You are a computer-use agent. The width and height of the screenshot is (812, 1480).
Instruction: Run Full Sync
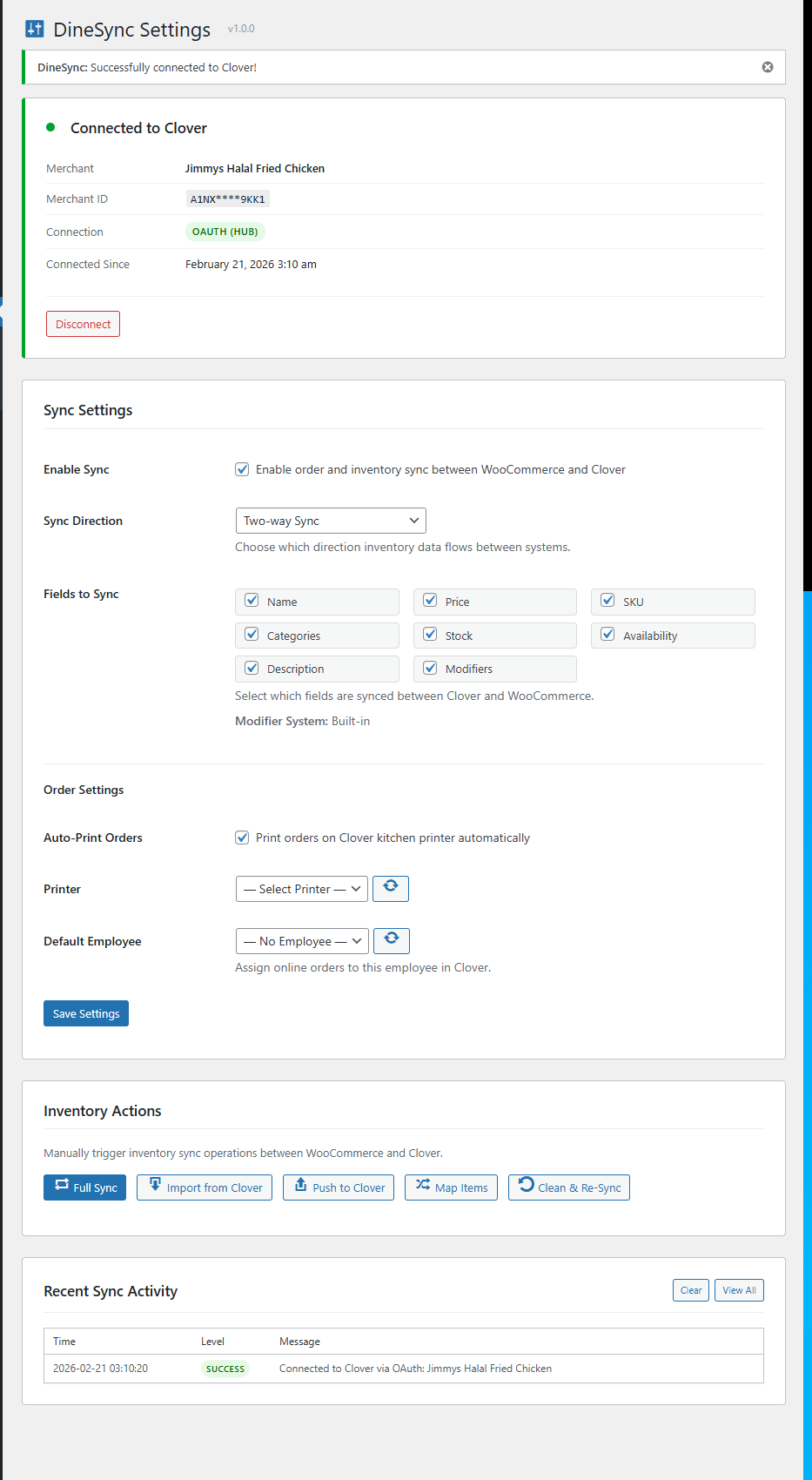(84, 1187)
